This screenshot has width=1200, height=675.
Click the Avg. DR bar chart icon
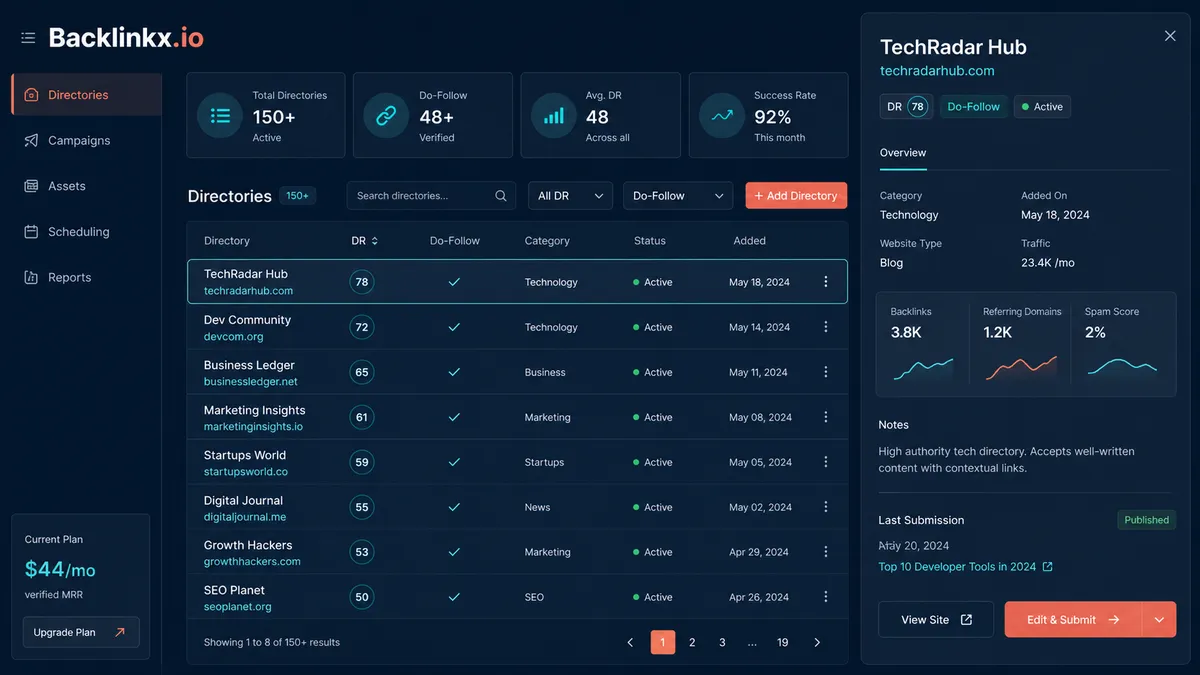pos(553,116)
